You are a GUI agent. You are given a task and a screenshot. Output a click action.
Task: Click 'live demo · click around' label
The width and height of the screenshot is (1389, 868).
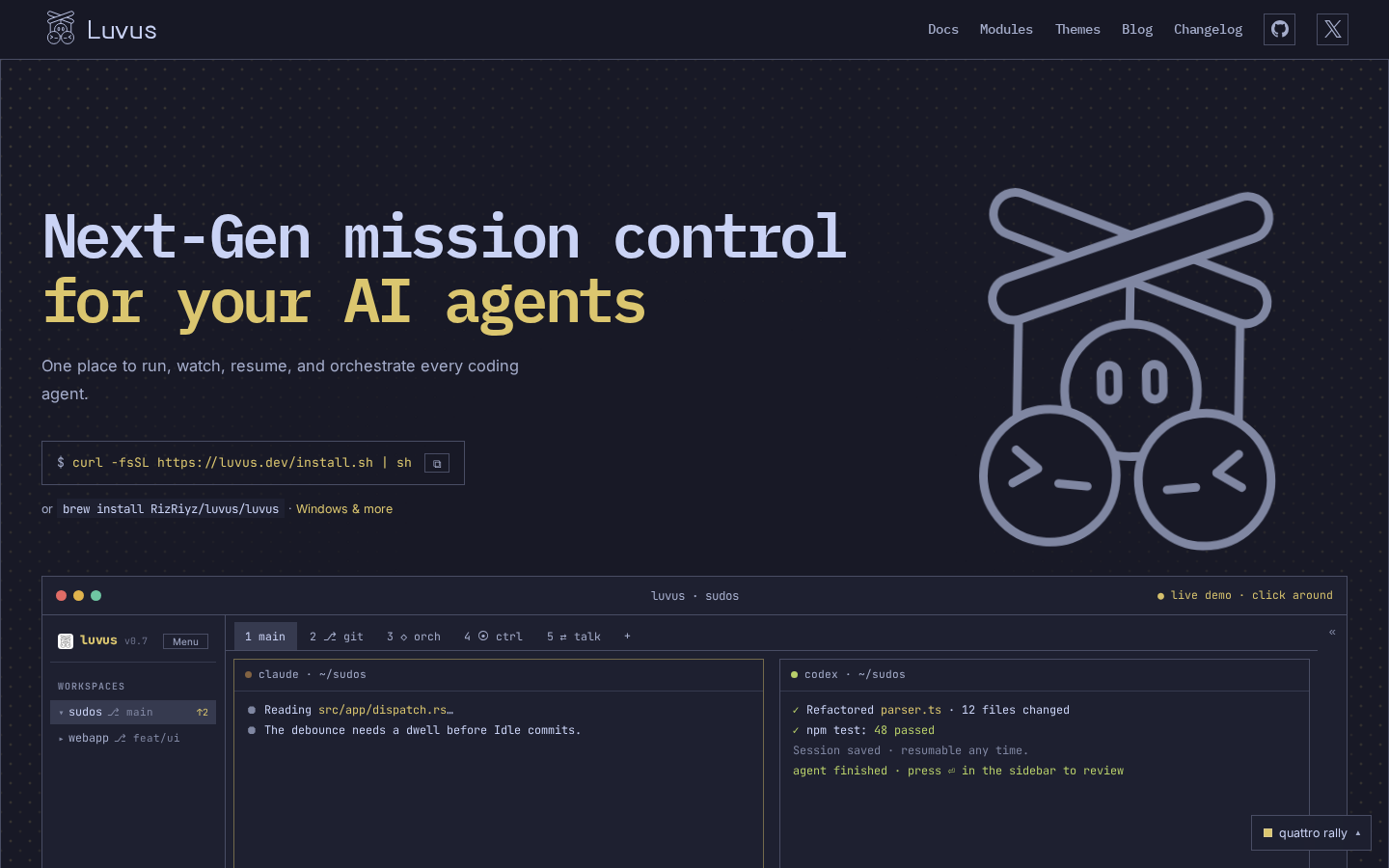pos(1244,596)
